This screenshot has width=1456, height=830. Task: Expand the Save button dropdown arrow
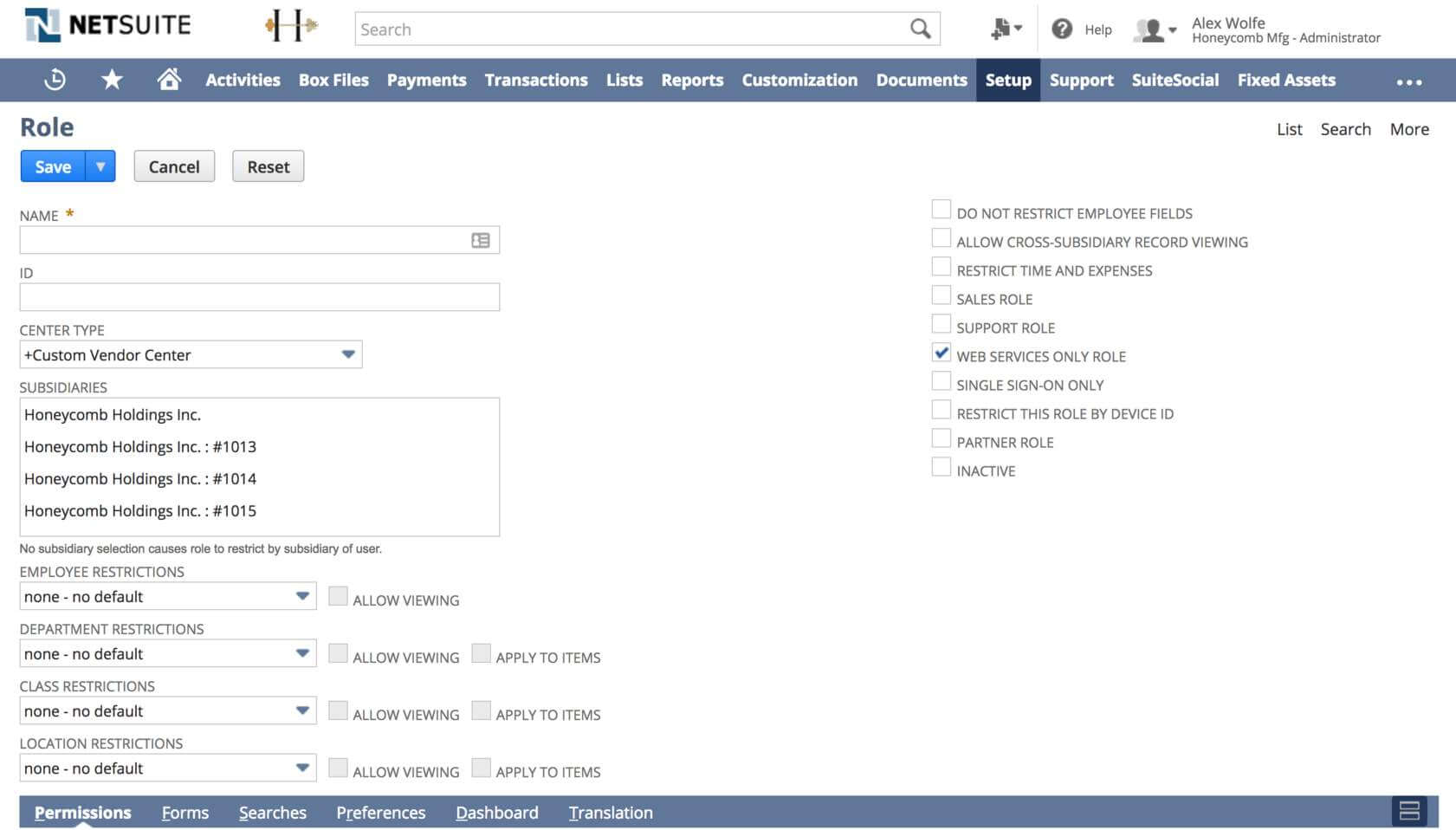[x=100, y=165]
